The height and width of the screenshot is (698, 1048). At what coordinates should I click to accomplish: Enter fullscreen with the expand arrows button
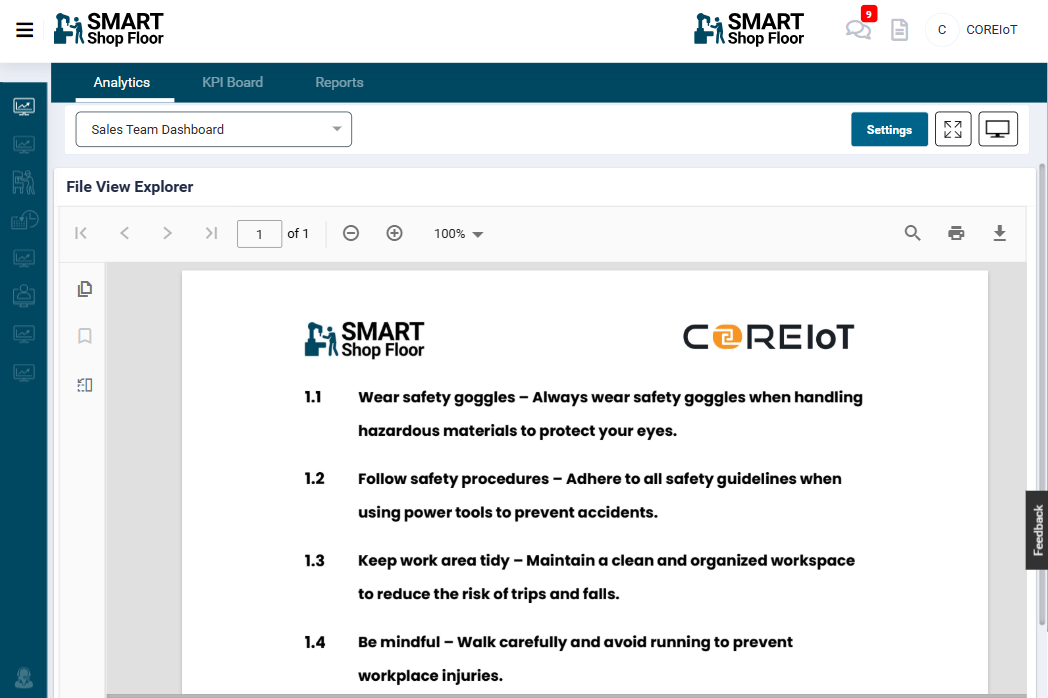953,129
